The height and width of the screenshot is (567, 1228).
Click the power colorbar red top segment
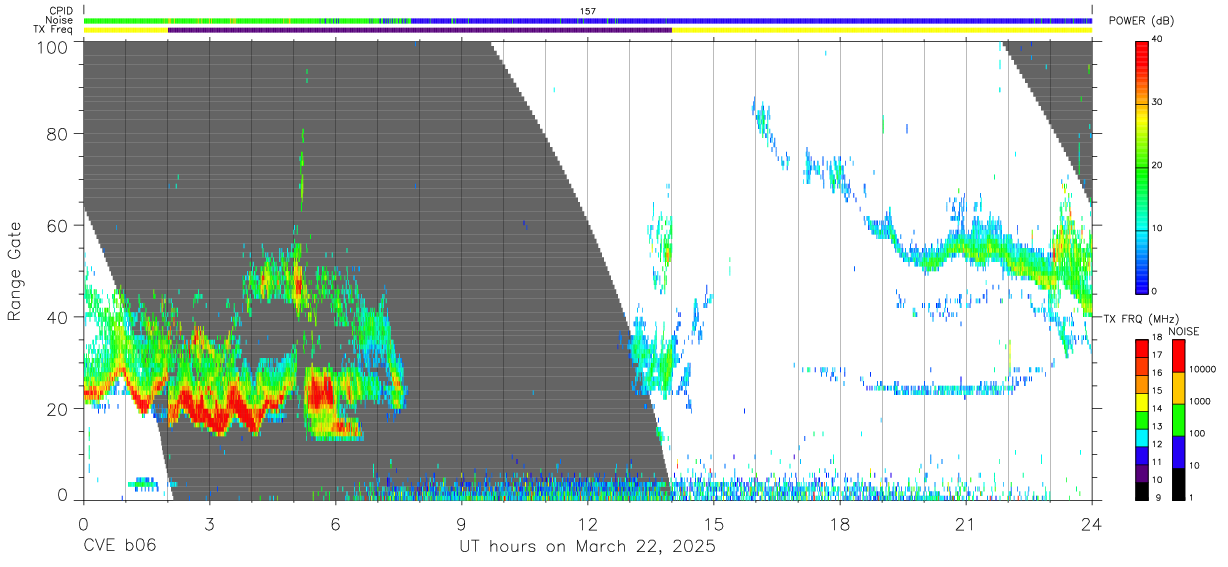click(x=1142, y=56)
